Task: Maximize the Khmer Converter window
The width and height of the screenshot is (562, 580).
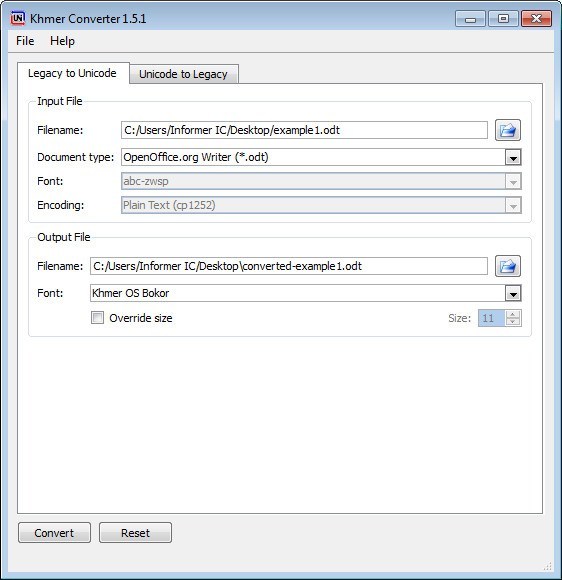Action: (503, 18)
